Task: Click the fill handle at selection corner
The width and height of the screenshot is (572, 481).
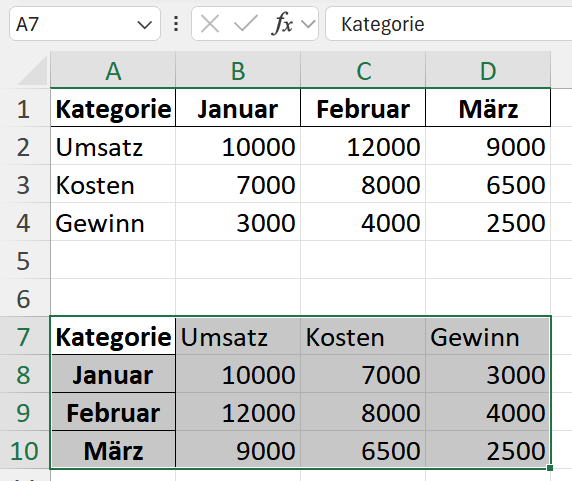Action: [550, 468]
